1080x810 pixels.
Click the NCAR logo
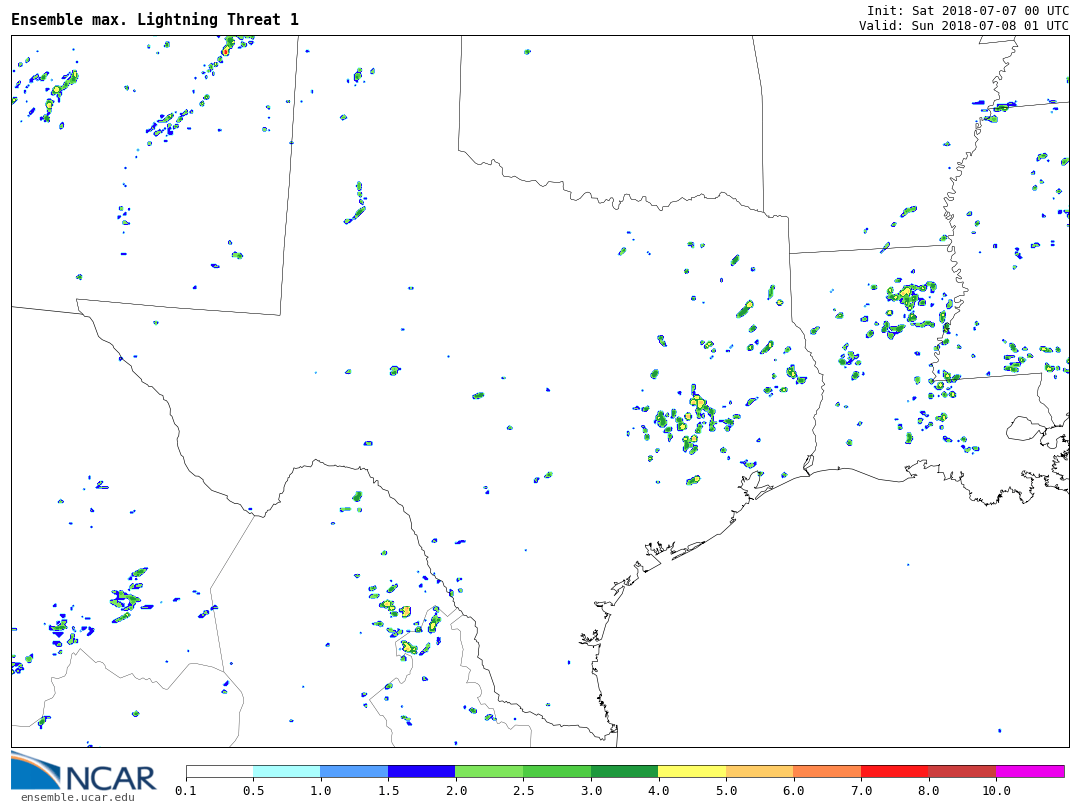(x=84, y=772)
